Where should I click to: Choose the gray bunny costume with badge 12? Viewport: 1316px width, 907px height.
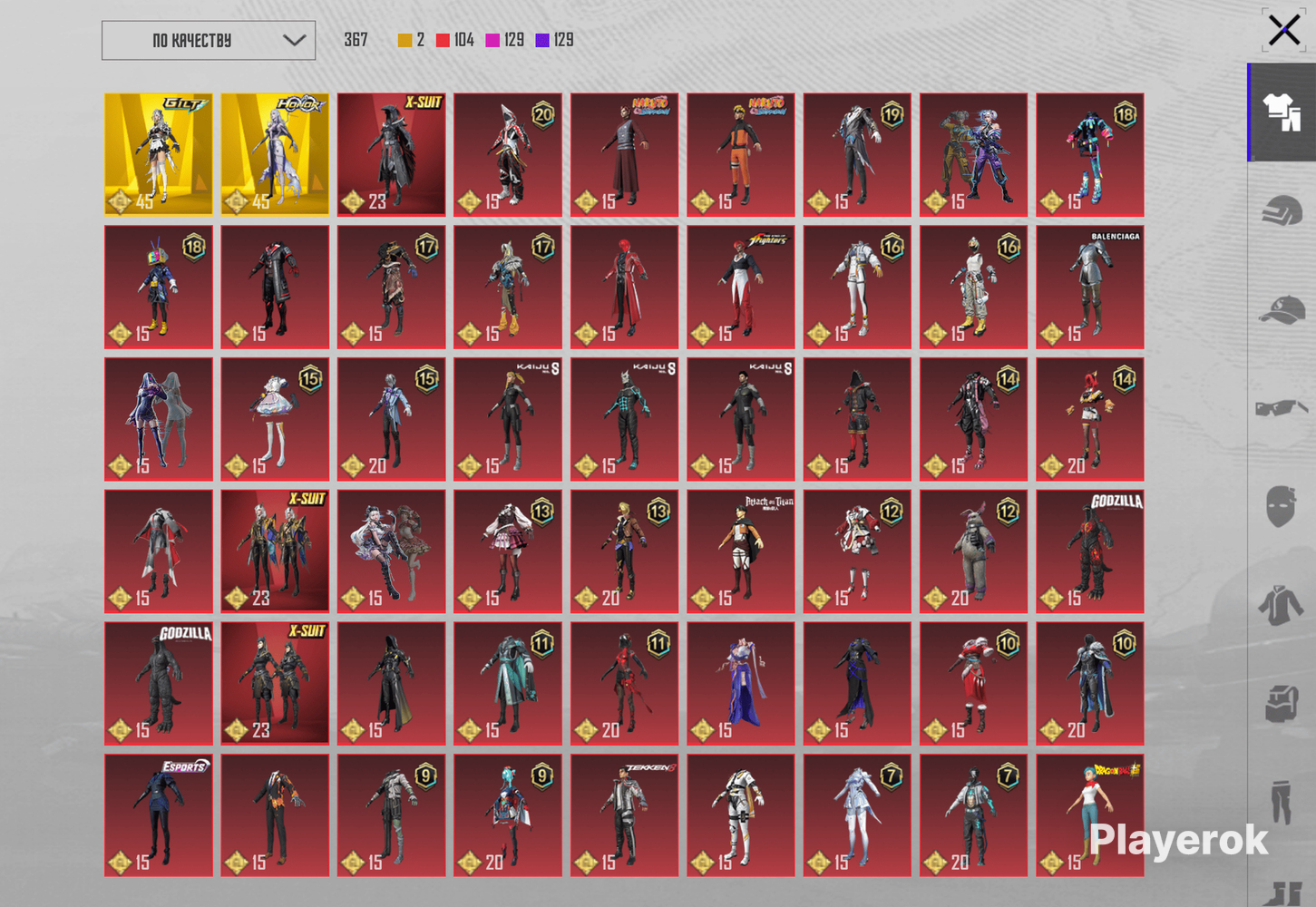[973, 551]
